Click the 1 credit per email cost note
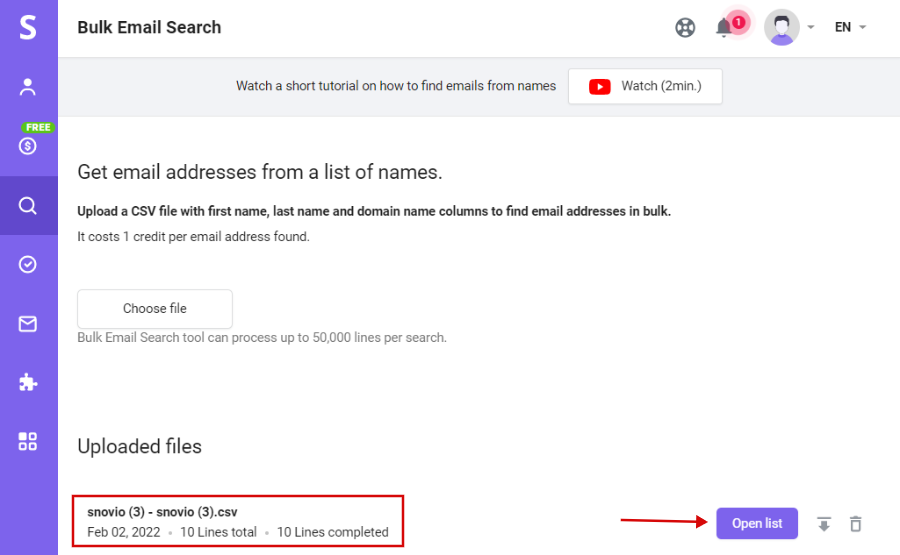Screen dimensions: 900x555 (193, 236)
